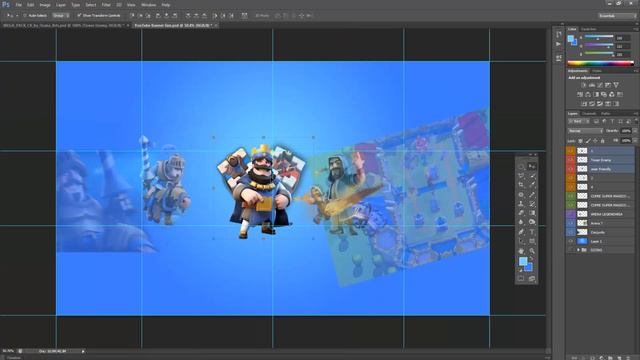Hide the tower Friendly layer
Screen dimensions: 640x360
570,169
